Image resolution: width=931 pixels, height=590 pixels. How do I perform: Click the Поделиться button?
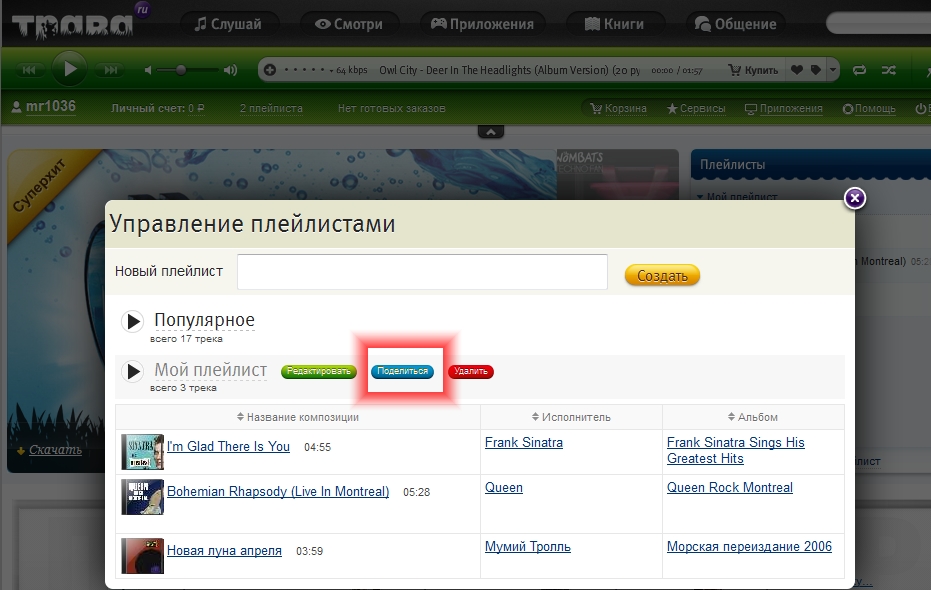click(403, 371)
